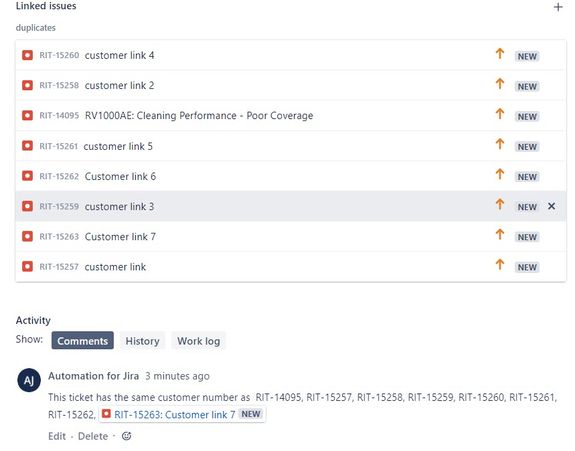Screen dimensions: 575x451
Task: Click 'customer link' summary of RIT-15257
Action: 115,267
